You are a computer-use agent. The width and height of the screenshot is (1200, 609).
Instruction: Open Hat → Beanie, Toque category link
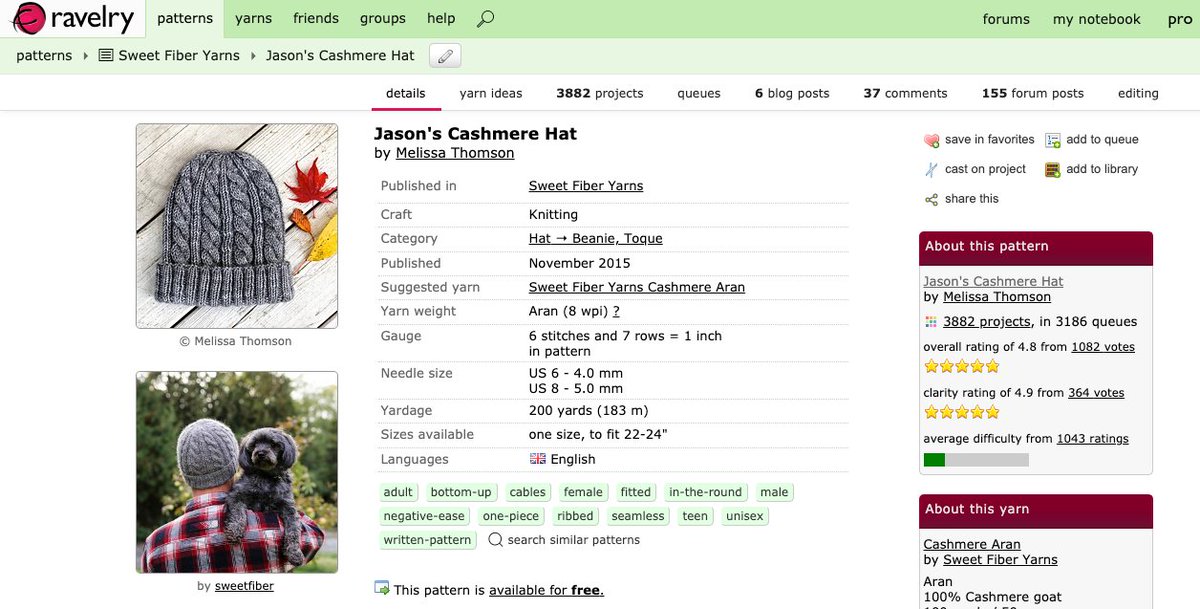pos(596,239)
